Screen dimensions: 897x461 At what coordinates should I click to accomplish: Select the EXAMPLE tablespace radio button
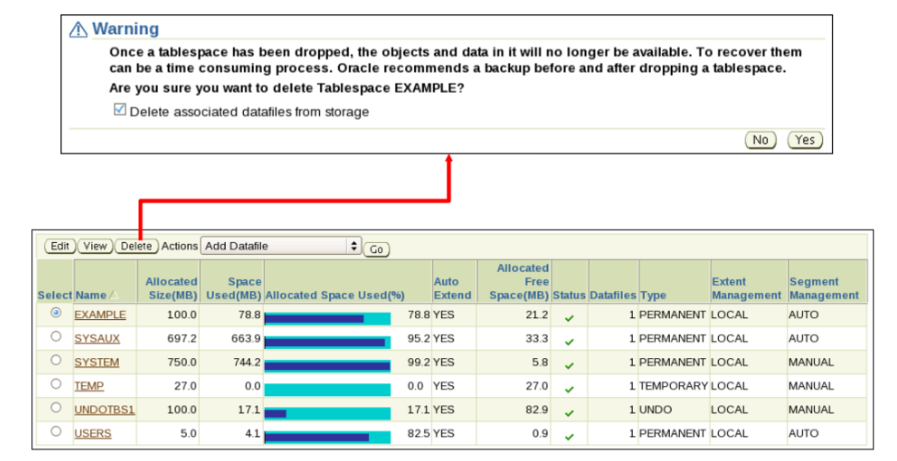pos(55,313)
